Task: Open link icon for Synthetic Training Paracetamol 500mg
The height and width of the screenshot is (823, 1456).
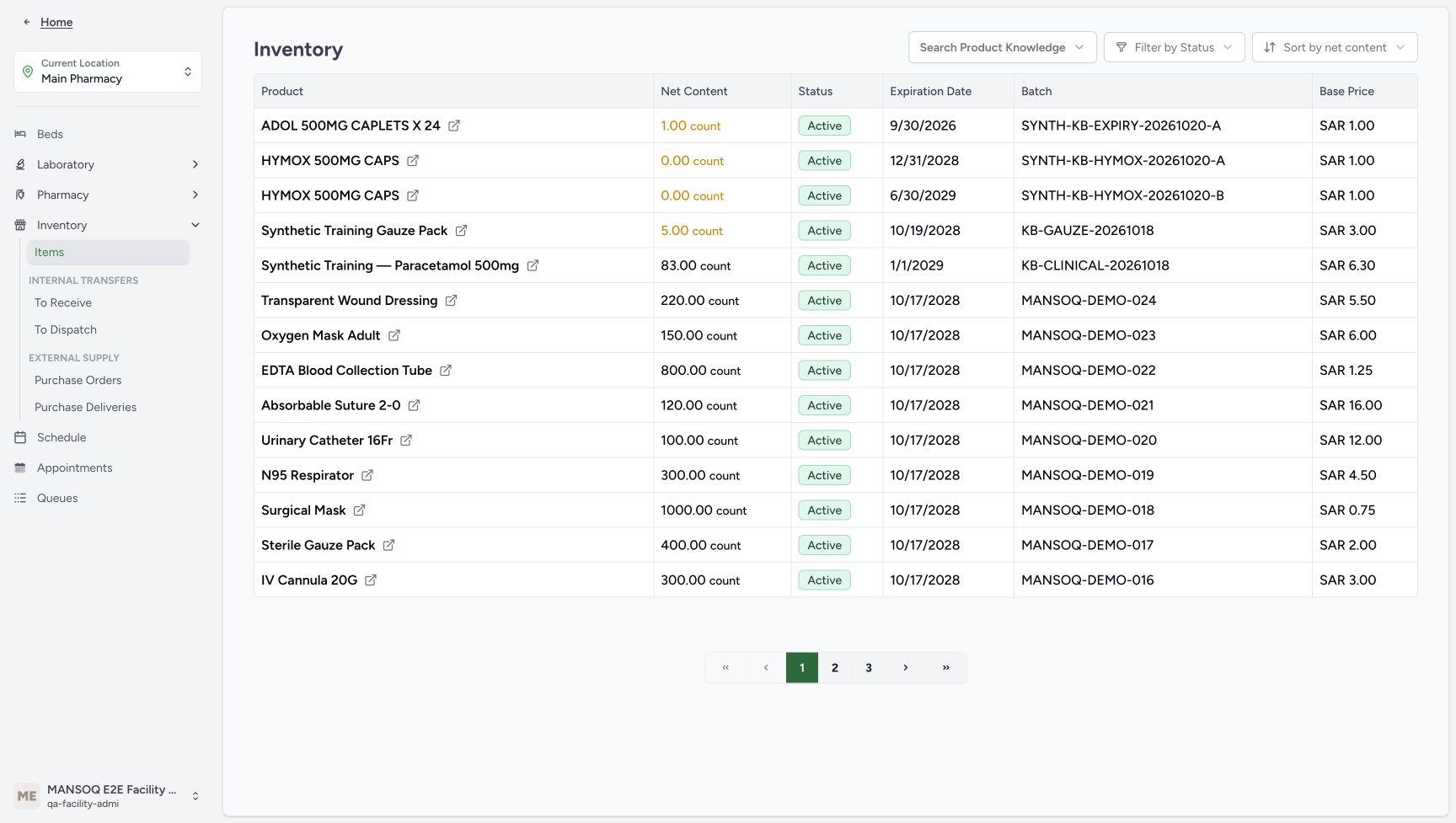Action: [533, 265]
